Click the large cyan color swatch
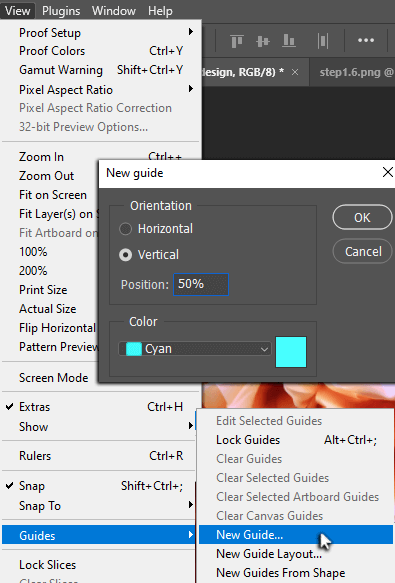 291,352
